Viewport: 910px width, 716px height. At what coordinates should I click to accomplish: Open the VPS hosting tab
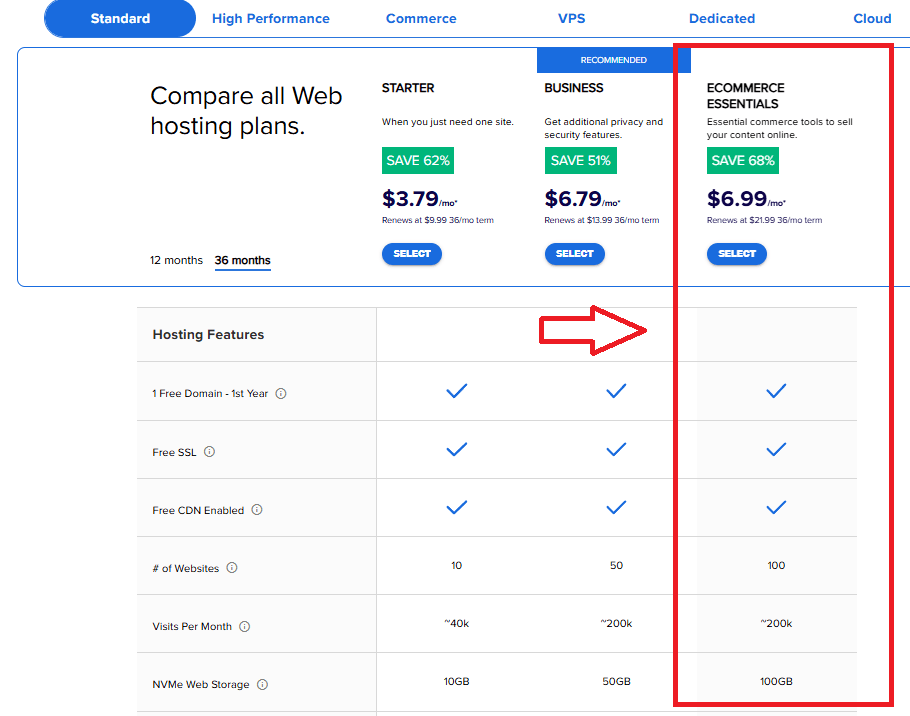[571, 18]
